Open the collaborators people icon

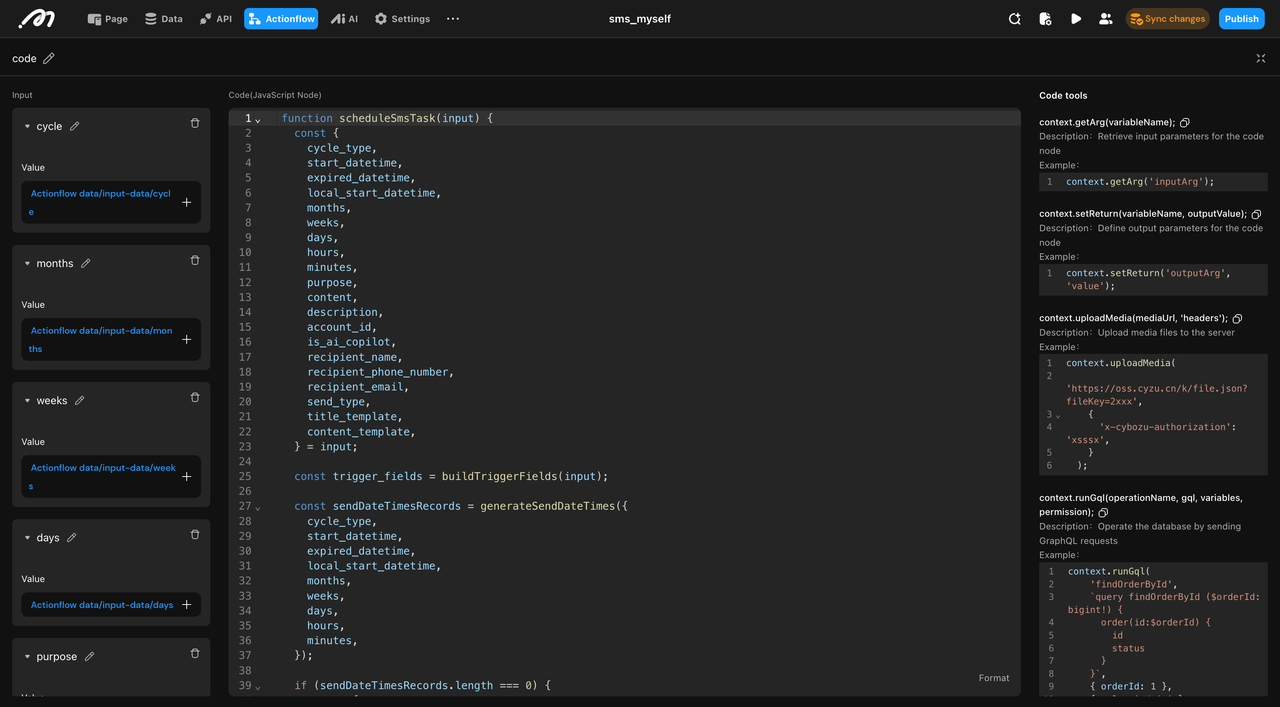[x=1106, y=19]
